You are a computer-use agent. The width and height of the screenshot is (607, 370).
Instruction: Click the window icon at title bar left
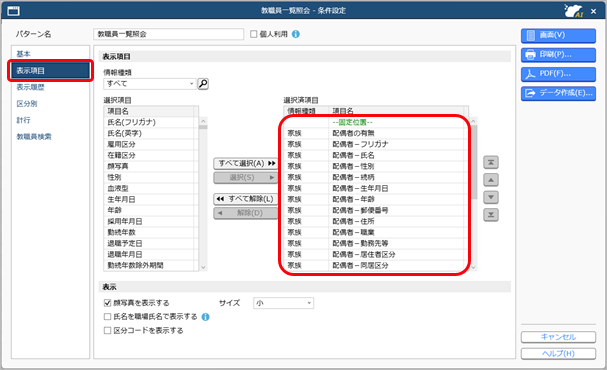[x=14, y=11]
